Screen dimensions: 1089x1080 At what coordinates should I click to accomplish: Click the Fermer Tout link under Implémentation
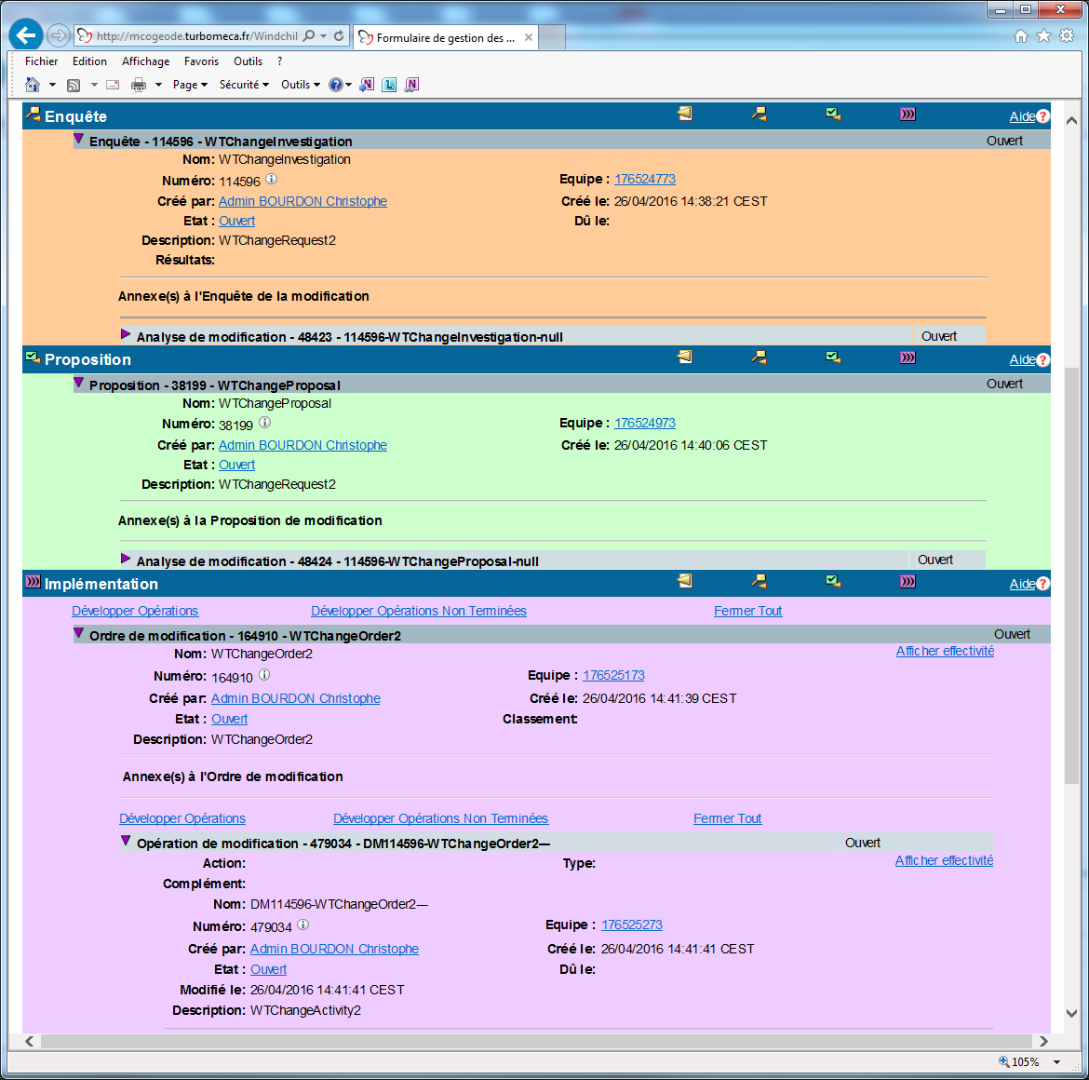click(x=748, y=611)
